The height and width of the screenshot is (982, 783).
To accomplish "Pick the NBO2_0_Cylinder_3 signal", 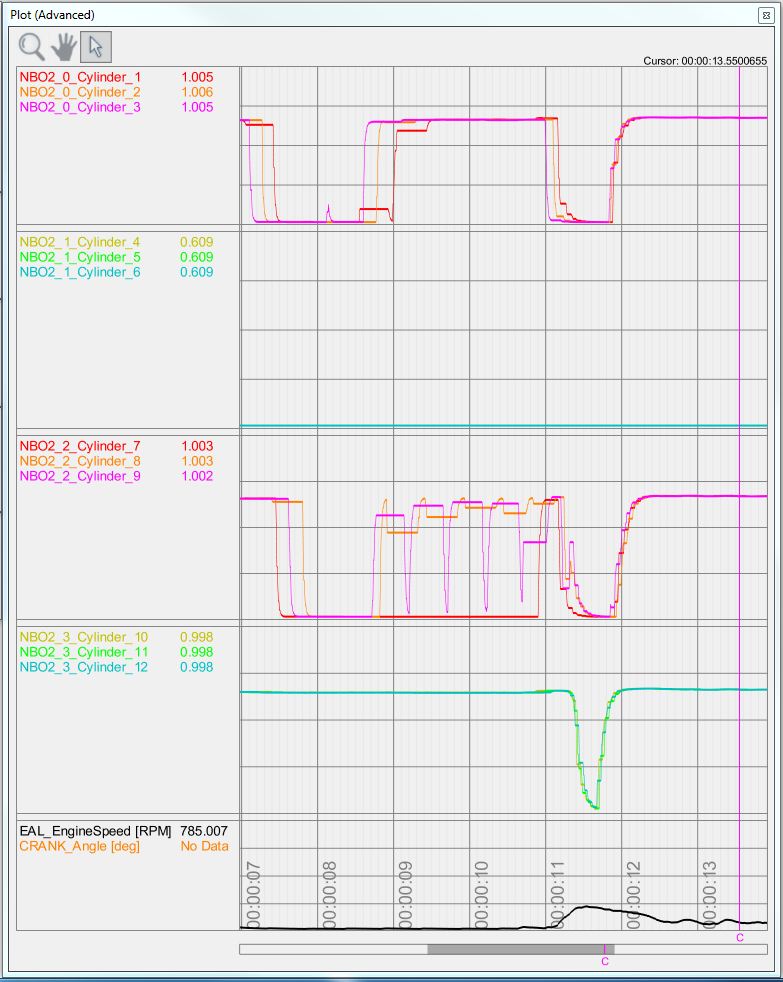I will pyautogui.click(x=81, y=107).
